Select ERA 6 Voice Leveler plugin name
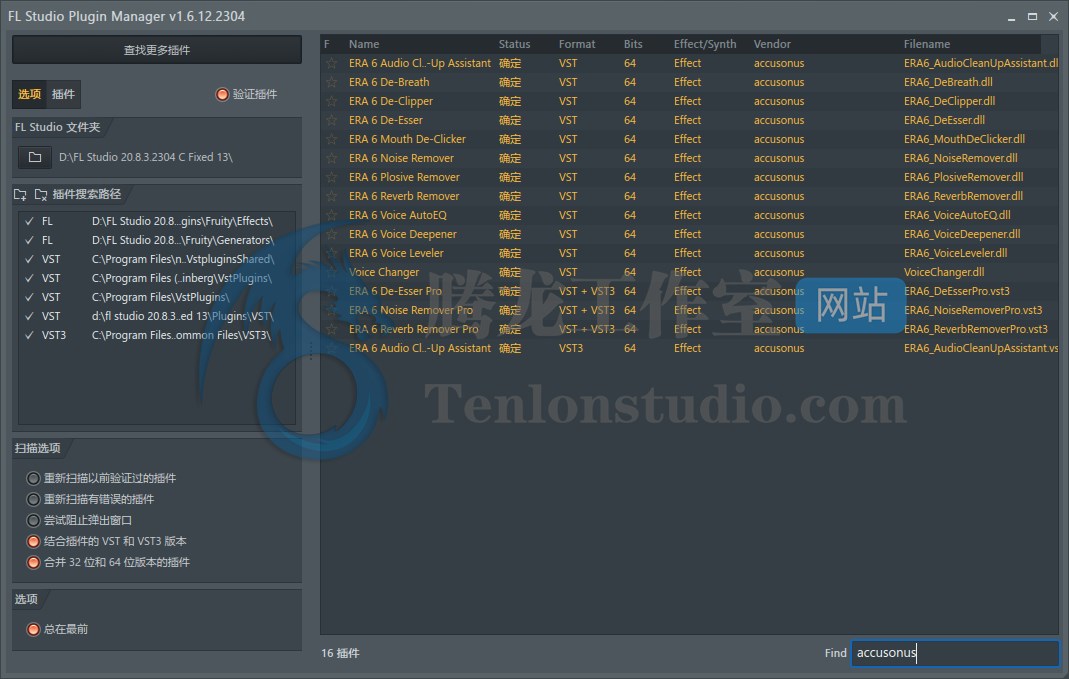The image size is (1069, 679). (x=396, y=254)
